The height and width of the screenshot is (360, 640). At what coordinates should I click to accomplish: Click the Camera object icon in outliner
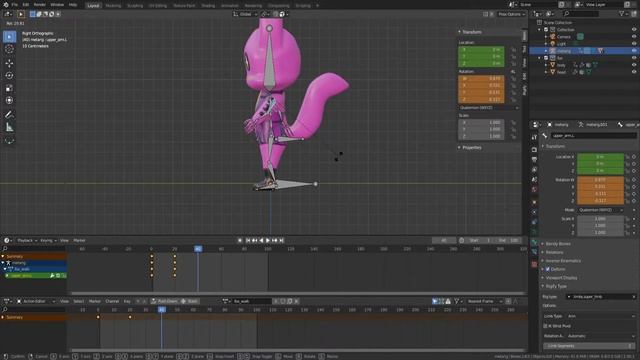(x=553, y=37)
